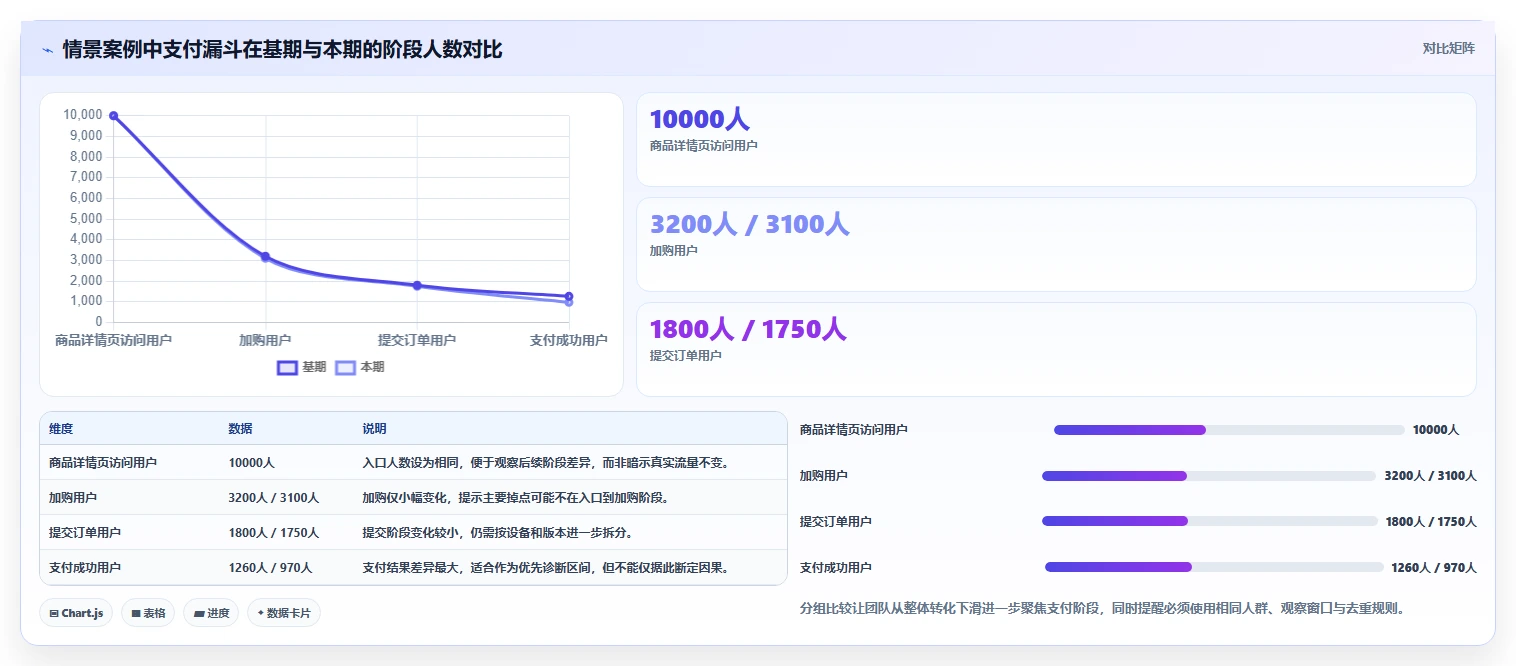Click the 表格 chip icon
The image size is (1516, 666).
click(135, 613)
